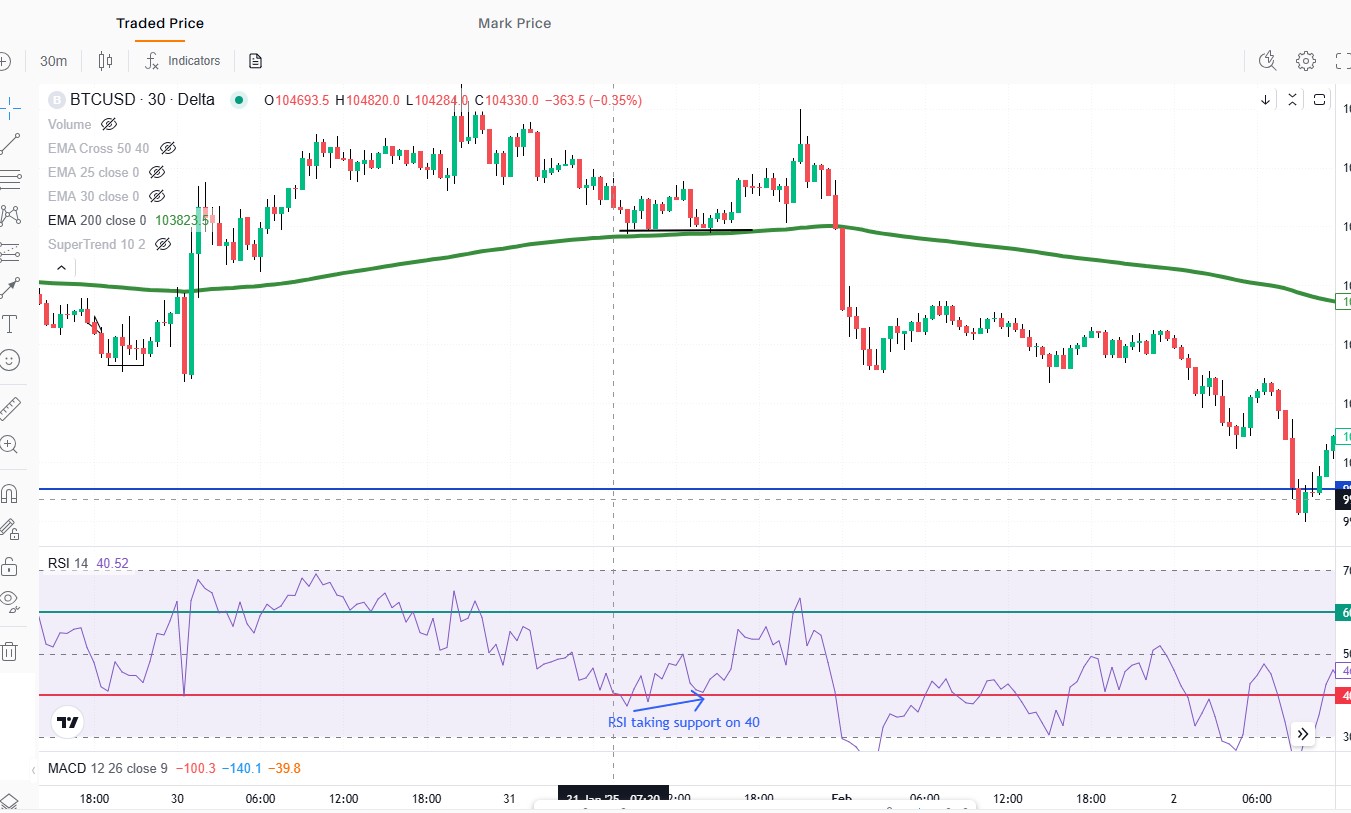Pick the emoji sticker tool

[x=12, y=360]
